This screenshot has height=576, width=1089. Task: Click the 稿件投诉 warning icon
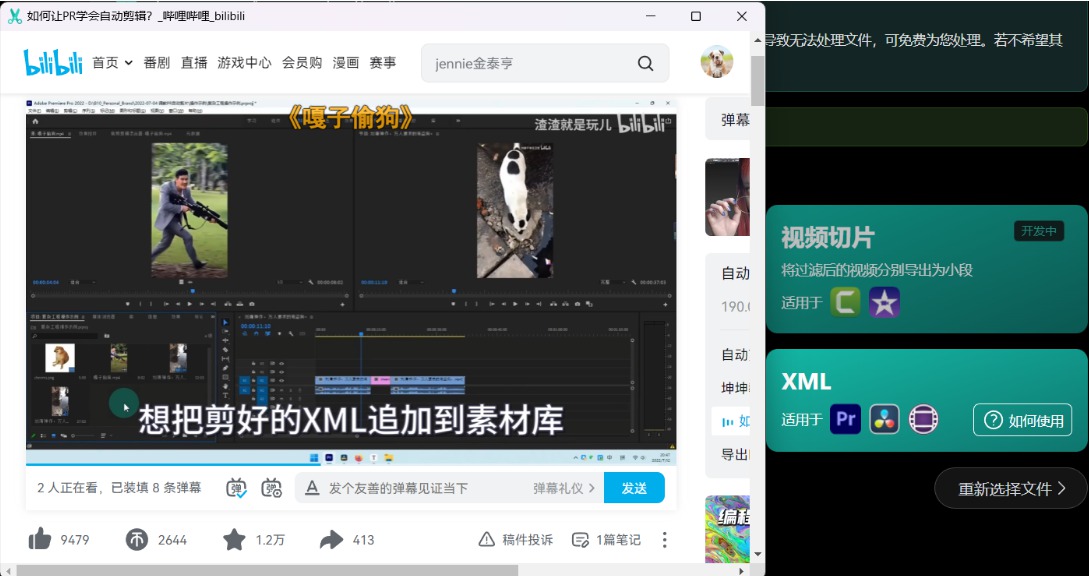[487, 539]
